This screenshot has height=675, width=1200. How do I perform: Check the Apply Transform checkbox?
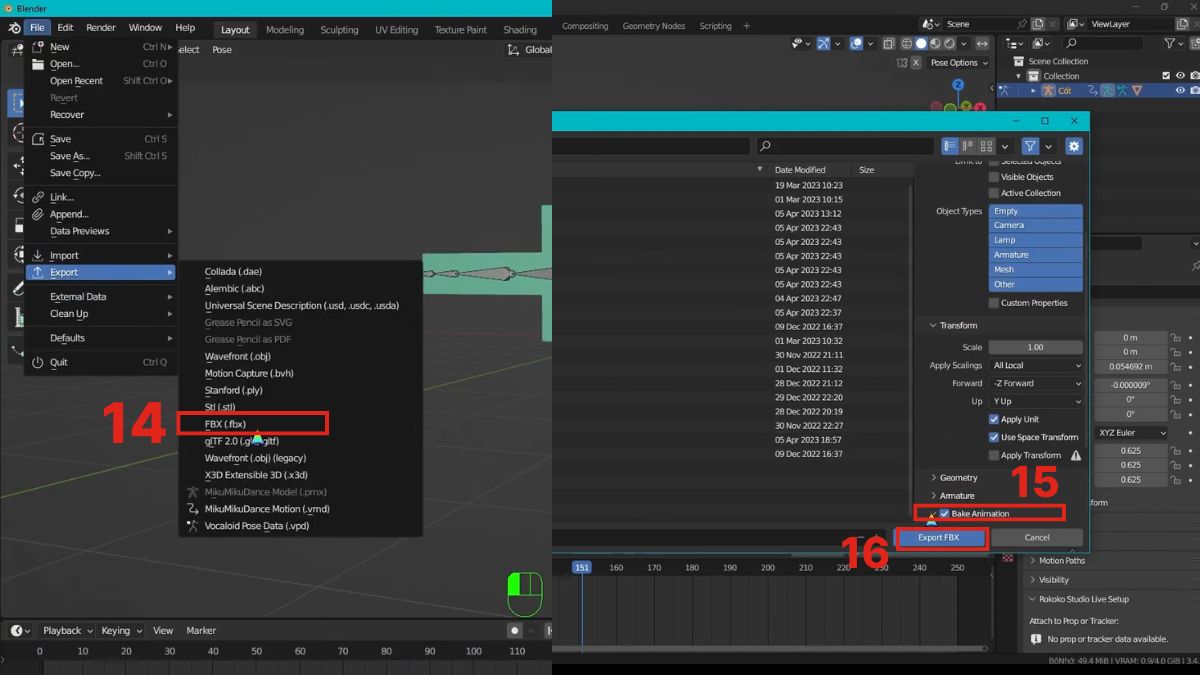[994, 455]
